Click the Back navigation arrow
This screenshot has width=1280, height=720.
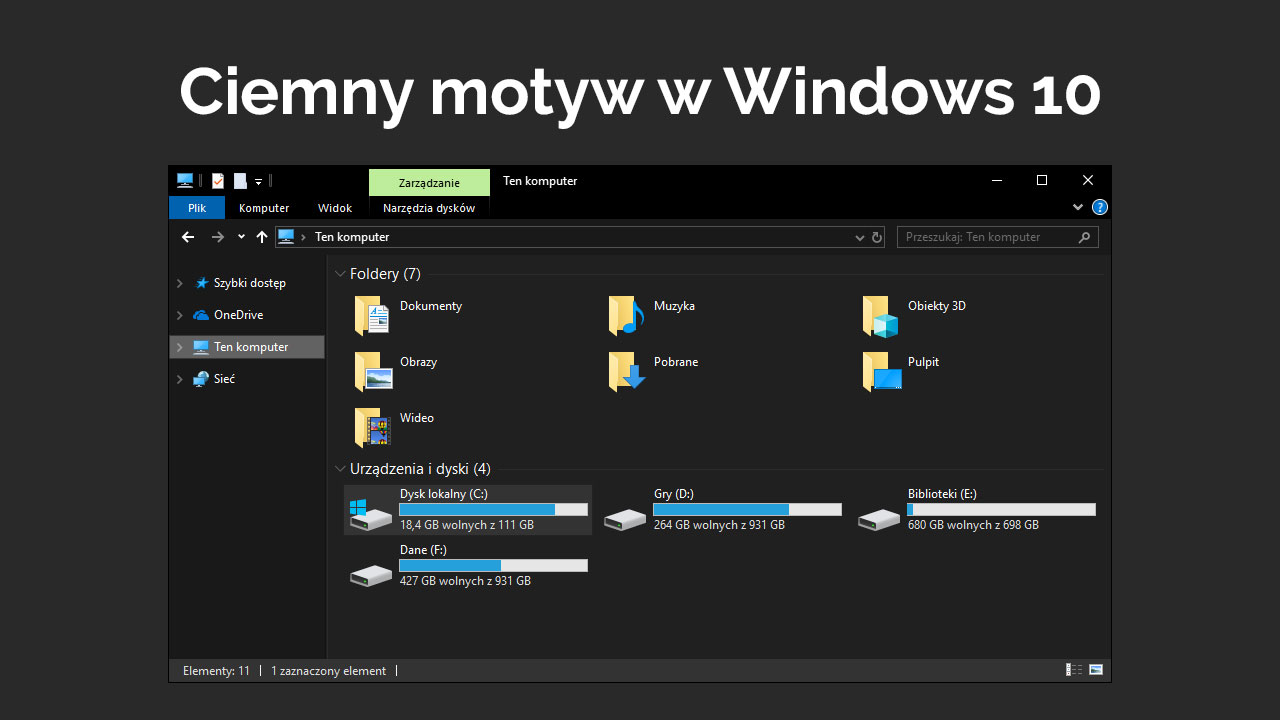[x=188, y=237]
